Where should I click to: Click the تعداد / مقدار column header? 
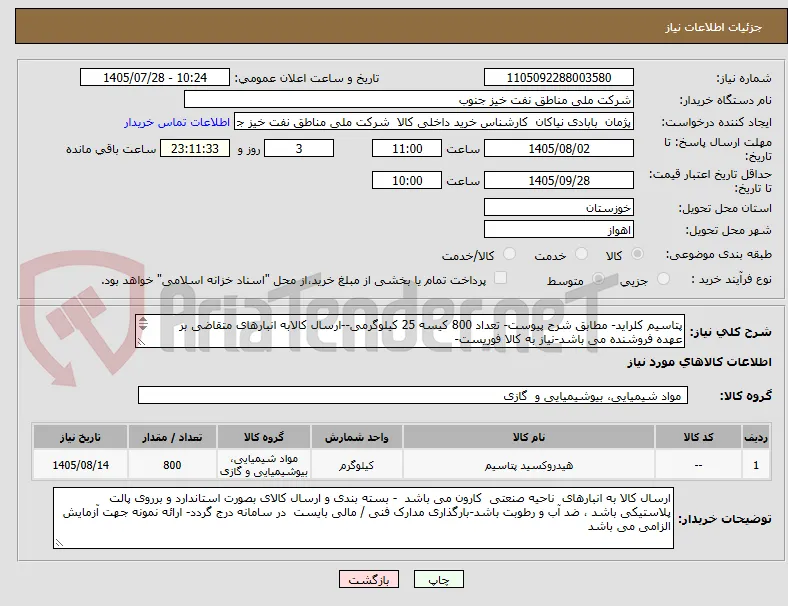[172, 437]
